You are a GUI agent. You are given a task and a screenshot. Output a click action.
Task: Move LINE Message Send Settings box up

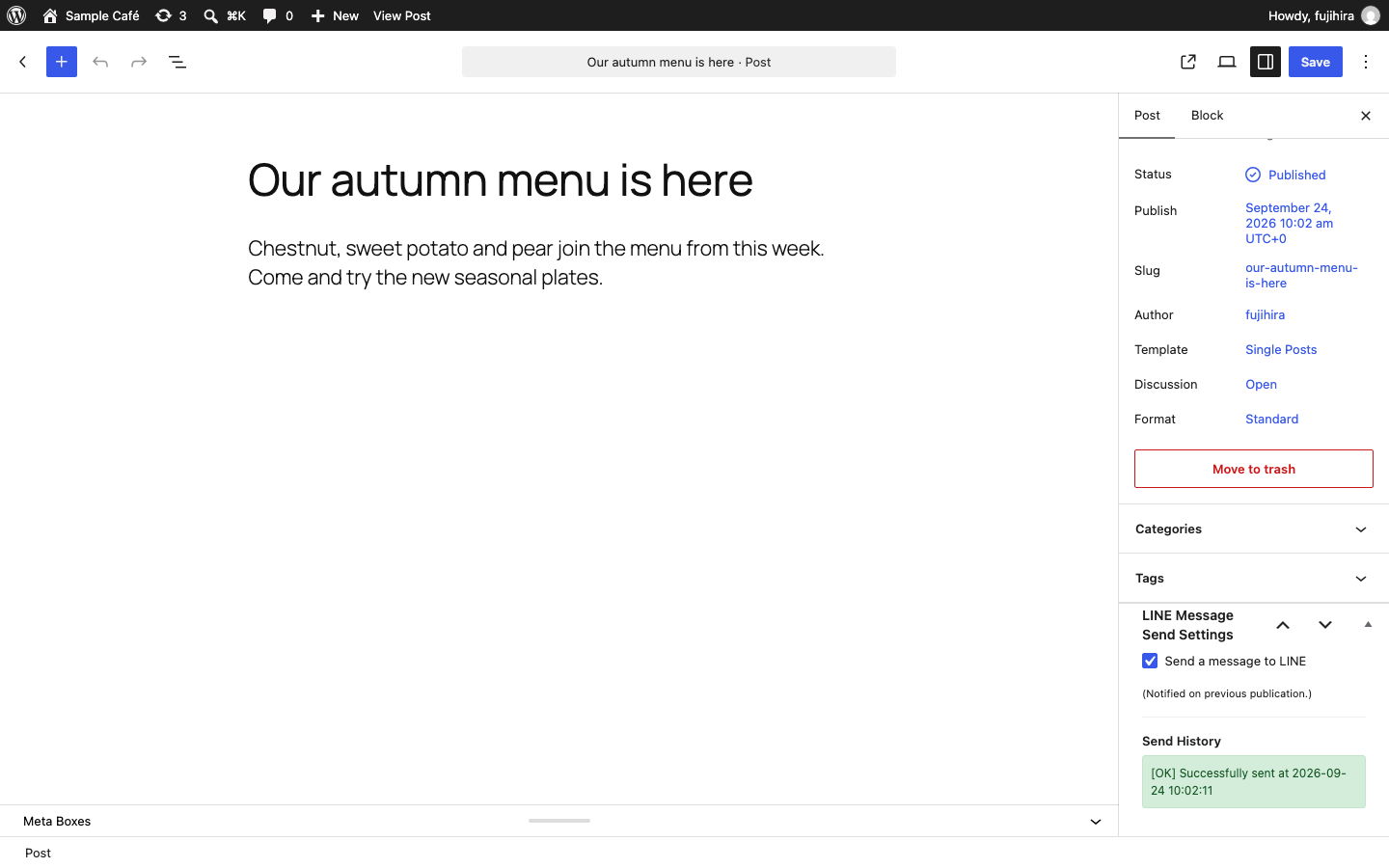1283,625
